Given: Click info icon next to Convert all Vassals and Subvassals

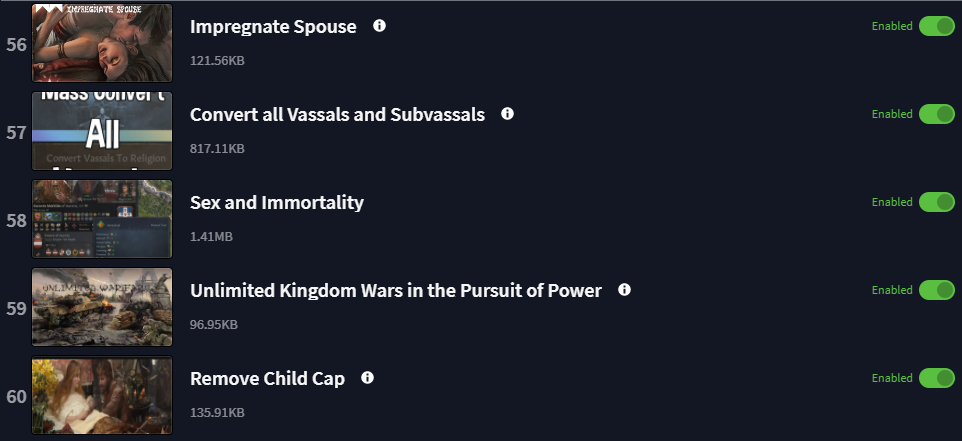Looking at the screenshot, I should pyautogui.click(x=507, y=113).
